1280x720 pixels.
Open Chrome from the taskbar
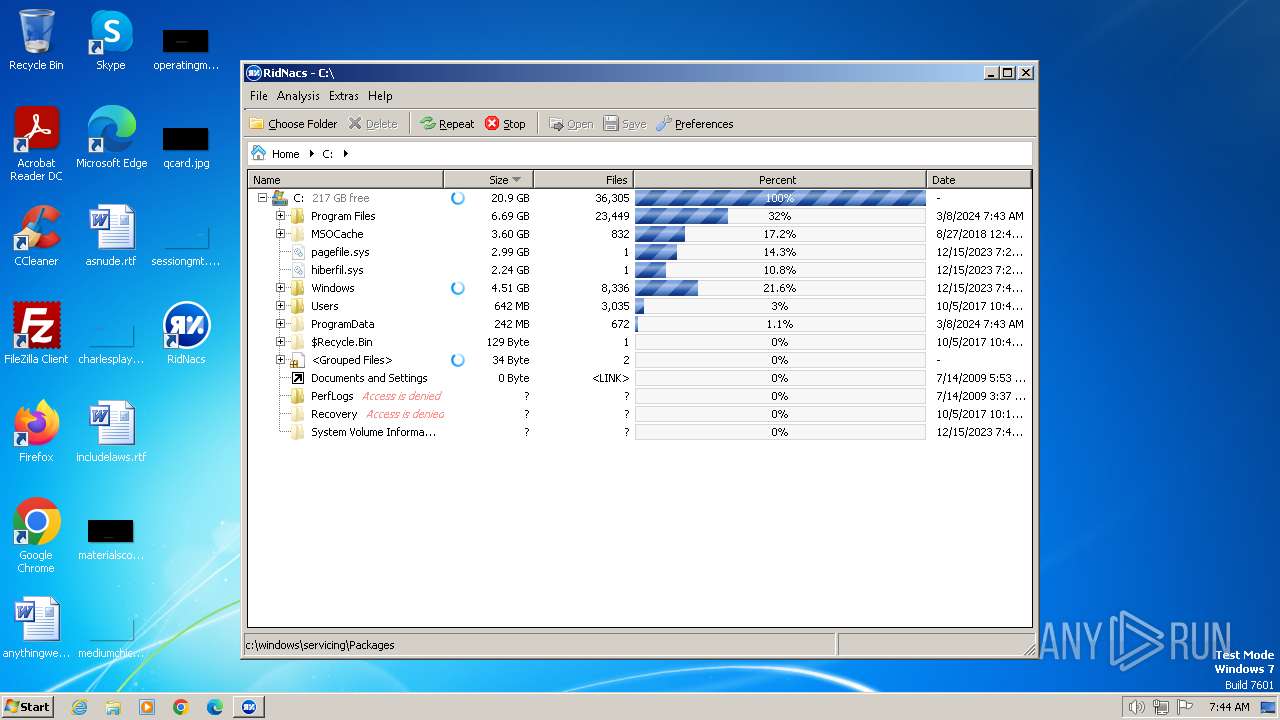click(181, 707)
